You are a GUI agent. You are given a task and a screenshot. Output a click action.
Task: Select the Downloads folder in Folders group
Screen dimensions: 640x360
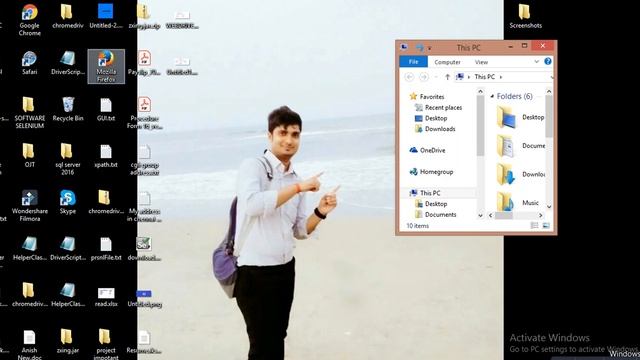click(520, 174)
